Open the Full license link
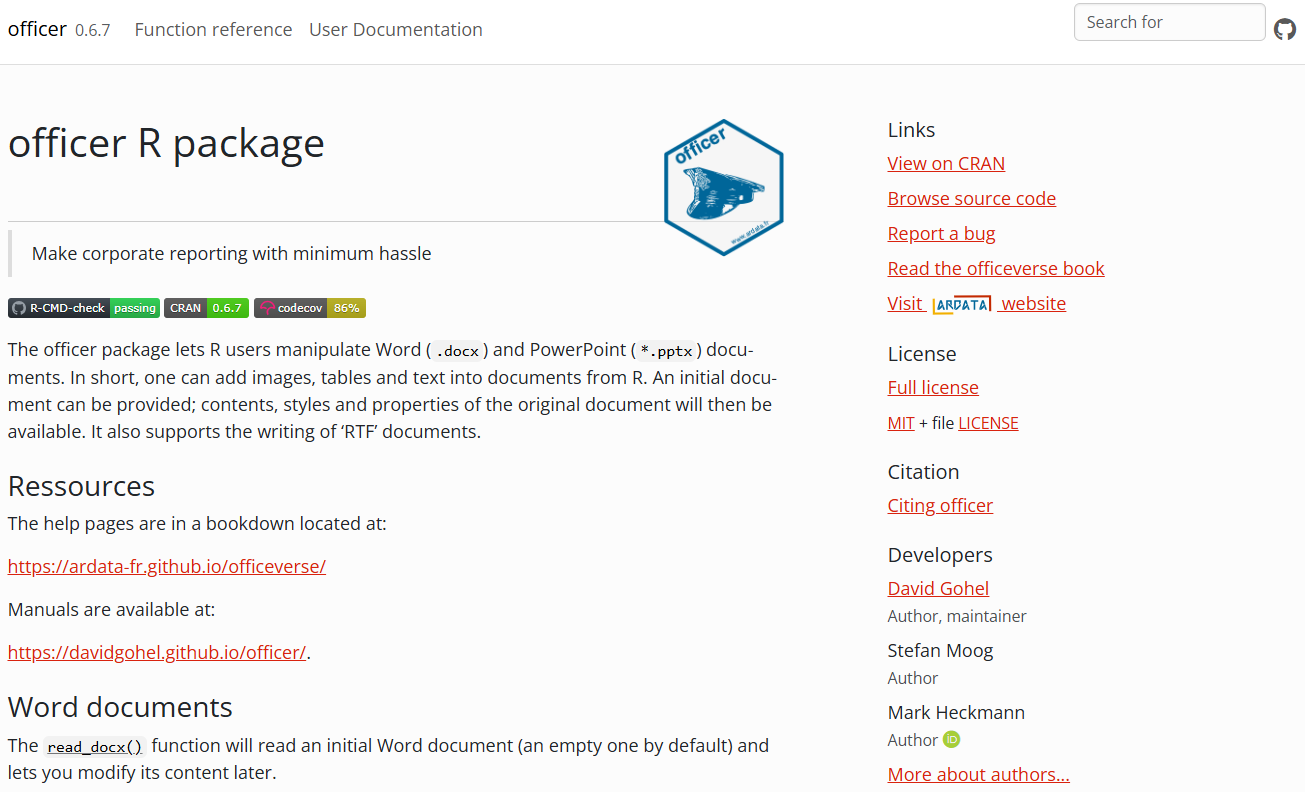 tap(933, 388)
